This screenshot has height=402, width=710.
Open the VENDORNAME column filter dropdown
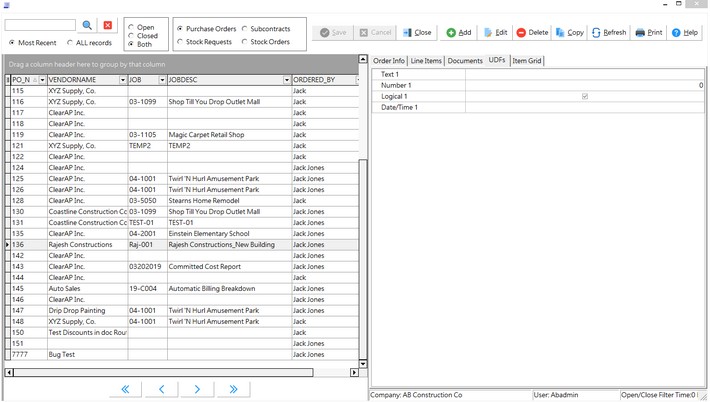point(123,80)
